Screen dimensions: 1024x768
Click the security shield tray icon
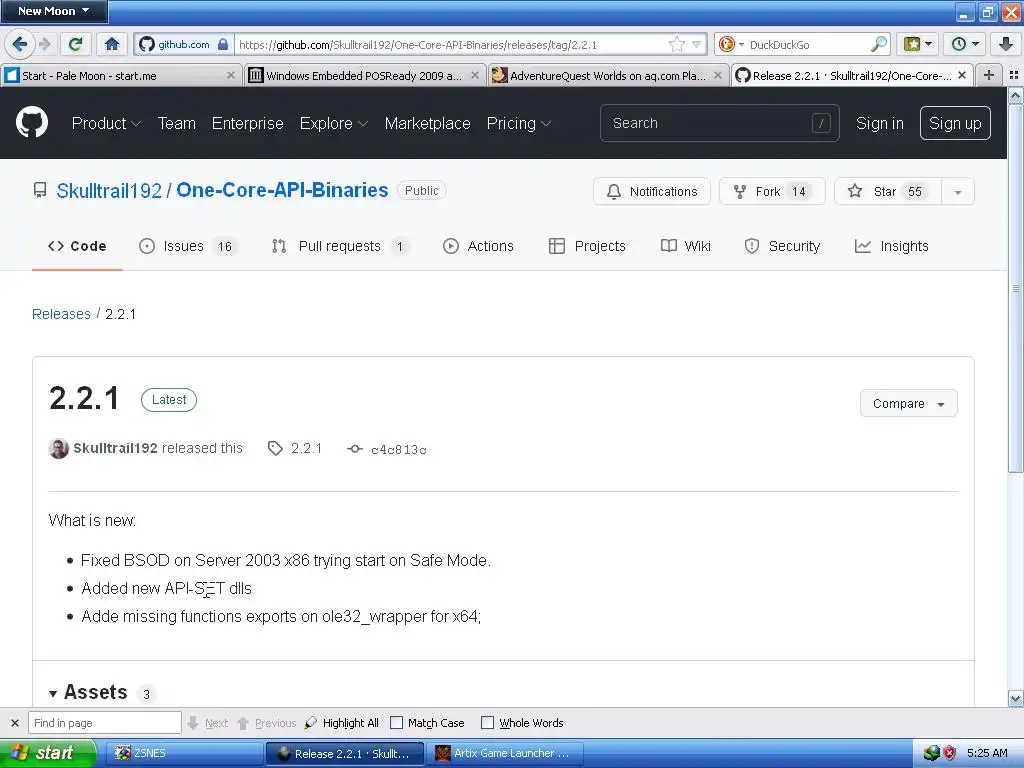[950, 753]
